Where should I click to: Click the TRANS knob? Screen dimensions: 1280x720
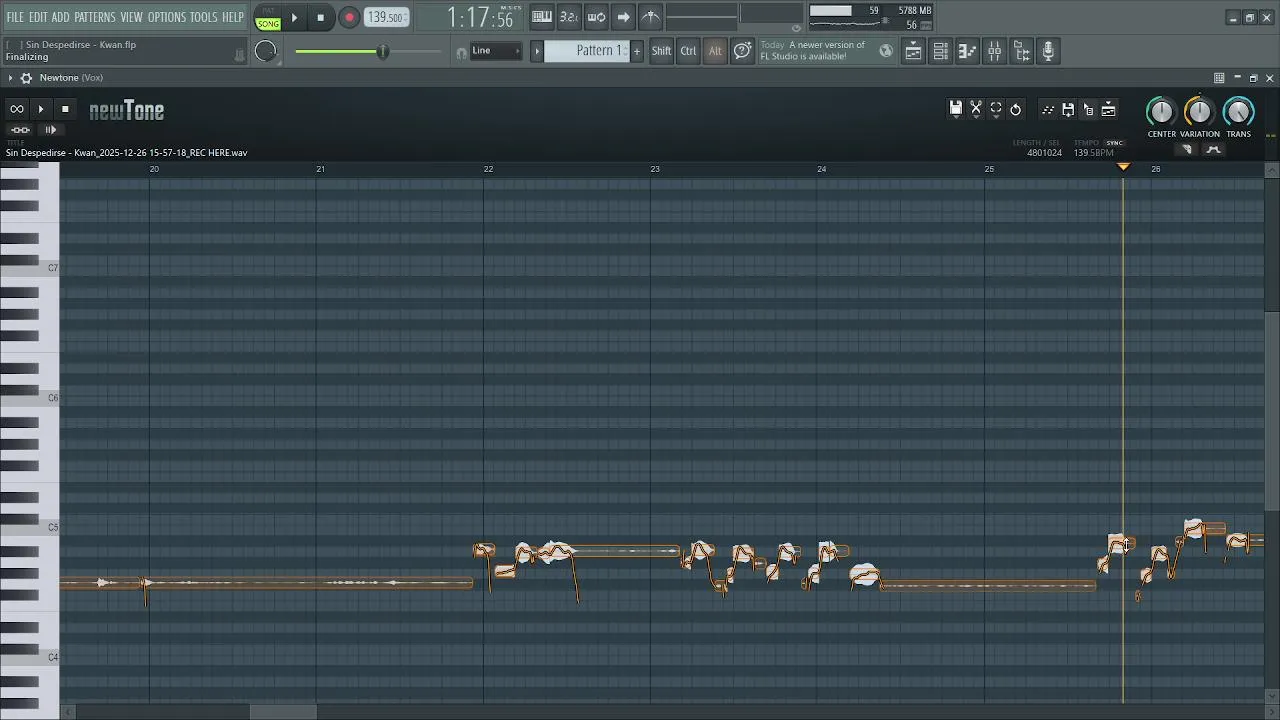(x=1238, y=111)
